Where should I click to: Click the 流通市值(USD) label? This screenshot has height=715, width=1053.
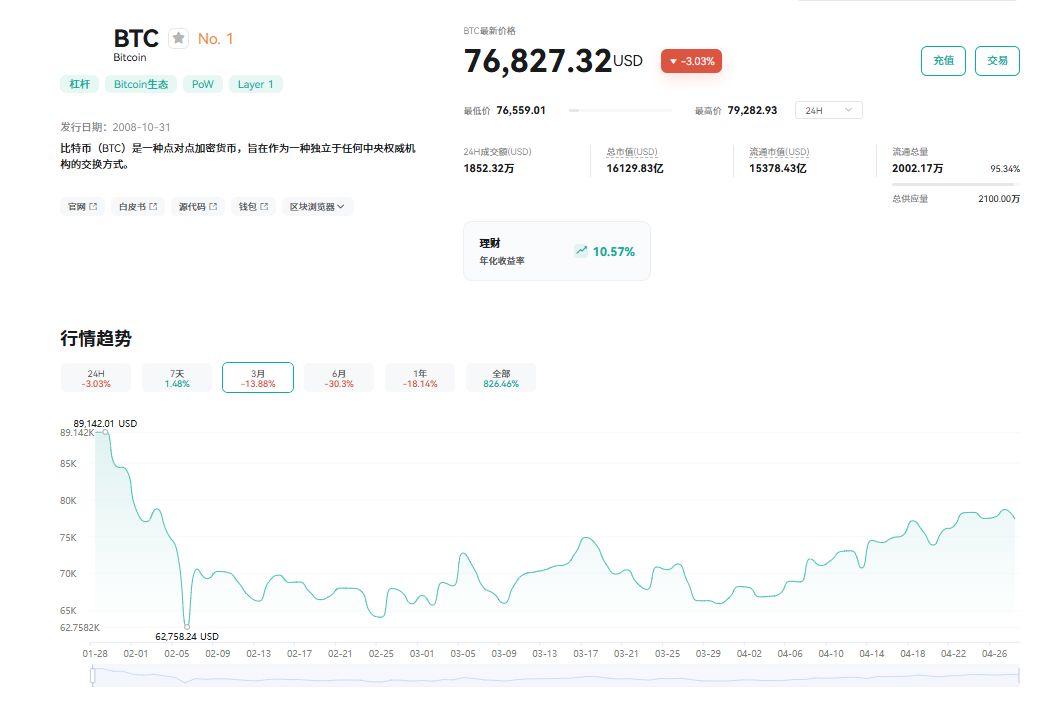tap(779, 152)
